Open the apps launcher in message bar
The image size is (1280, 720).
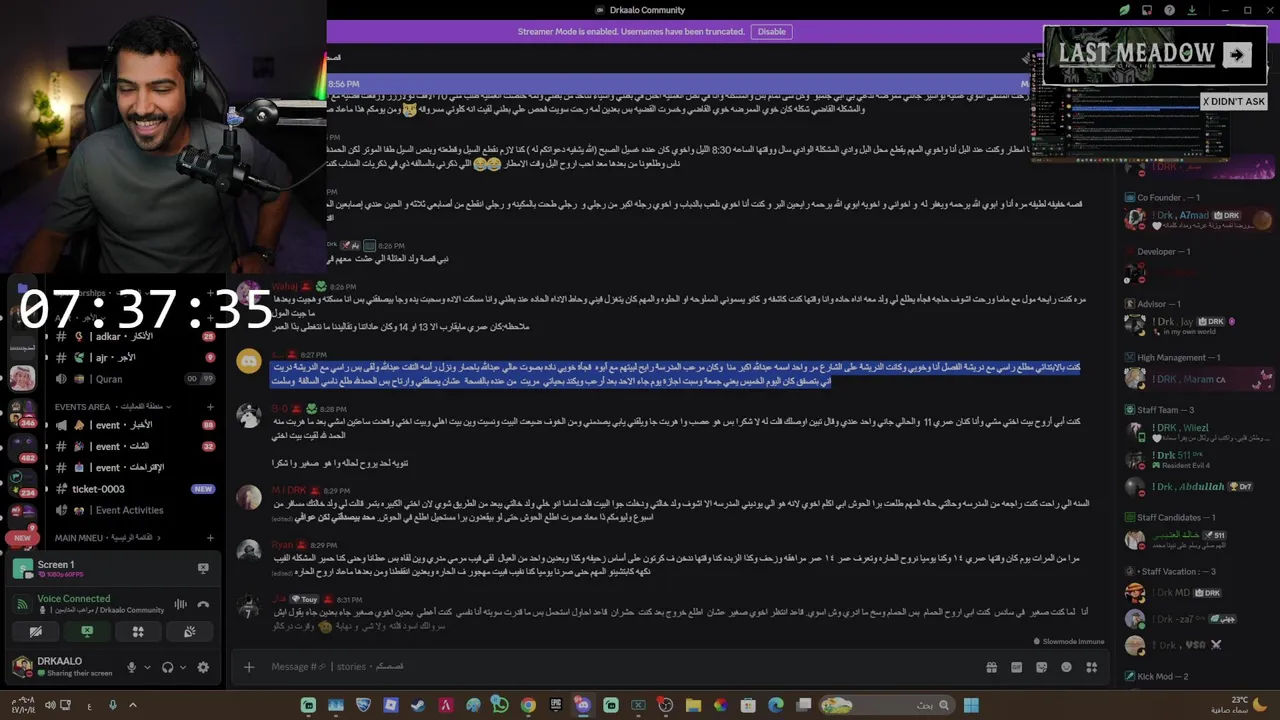coord(1092,667)
